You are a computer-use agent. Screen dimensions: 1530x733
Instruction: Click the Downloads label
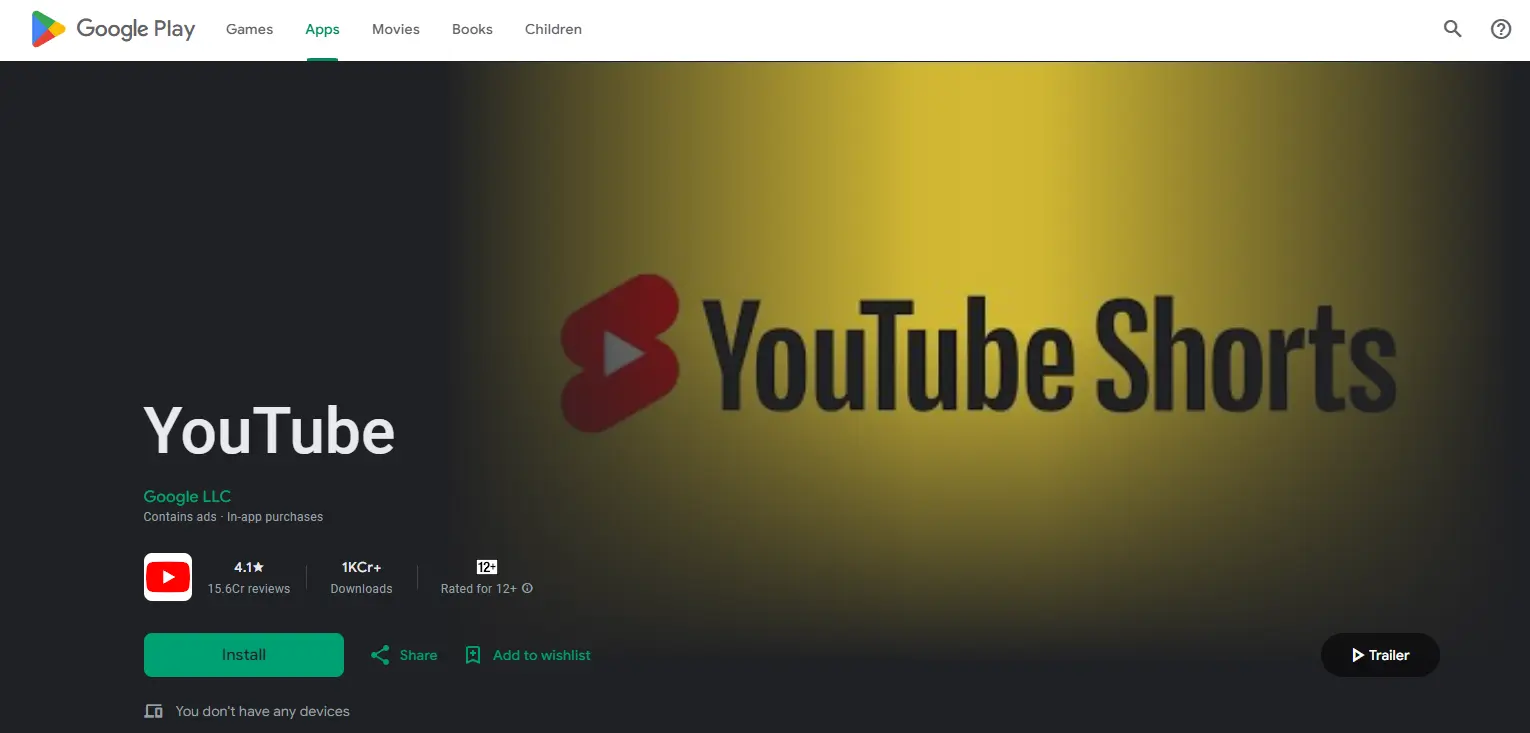click(361, 589)
